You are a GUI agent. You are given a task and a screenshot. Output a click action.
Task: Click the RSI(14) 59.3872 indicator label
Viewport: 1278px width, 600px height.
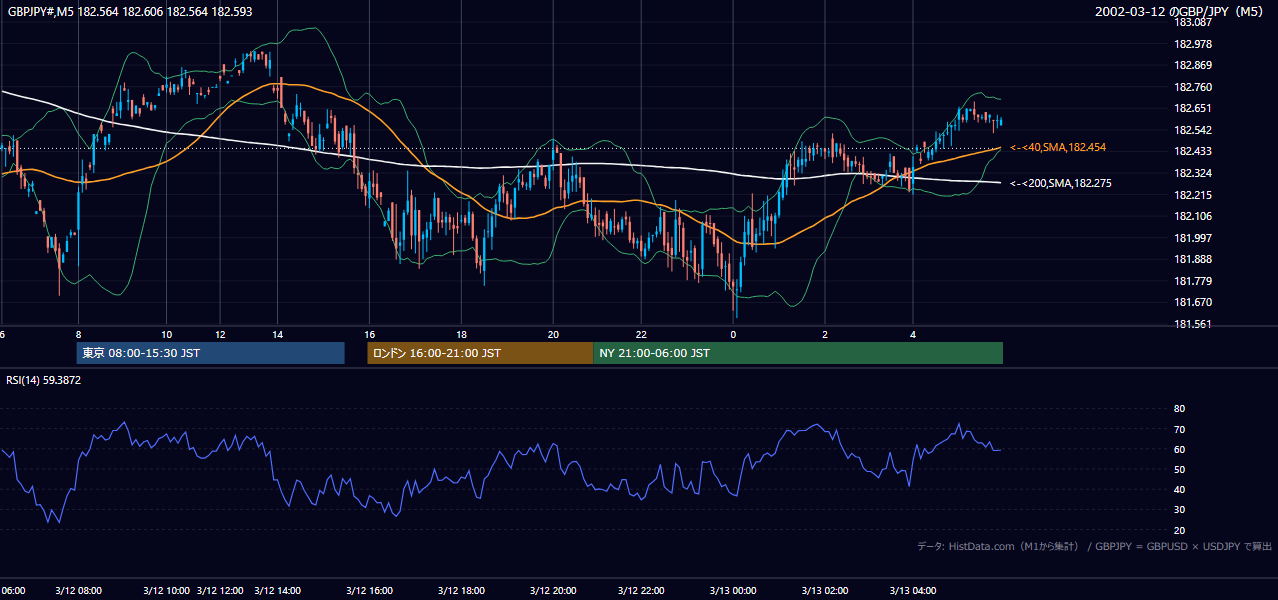[x=44, y=380]
